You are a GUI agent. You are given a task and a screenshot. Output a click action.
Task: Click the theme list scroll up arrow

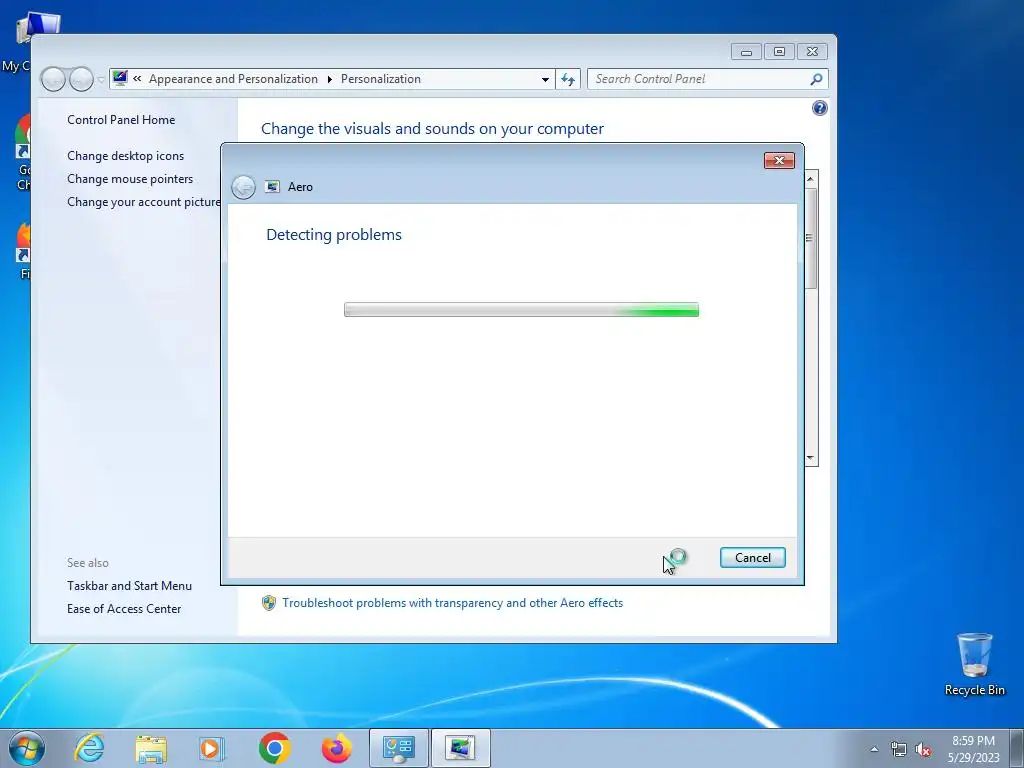click(x=810, y=178)
